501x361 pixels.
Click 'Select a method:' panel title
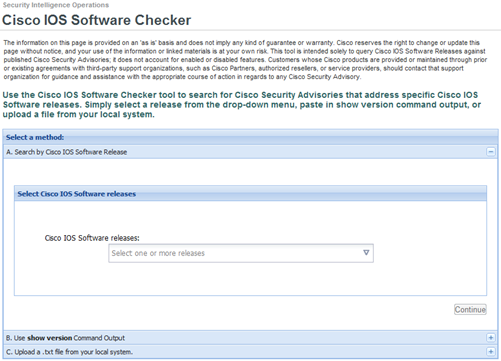(x=35, y=137)
